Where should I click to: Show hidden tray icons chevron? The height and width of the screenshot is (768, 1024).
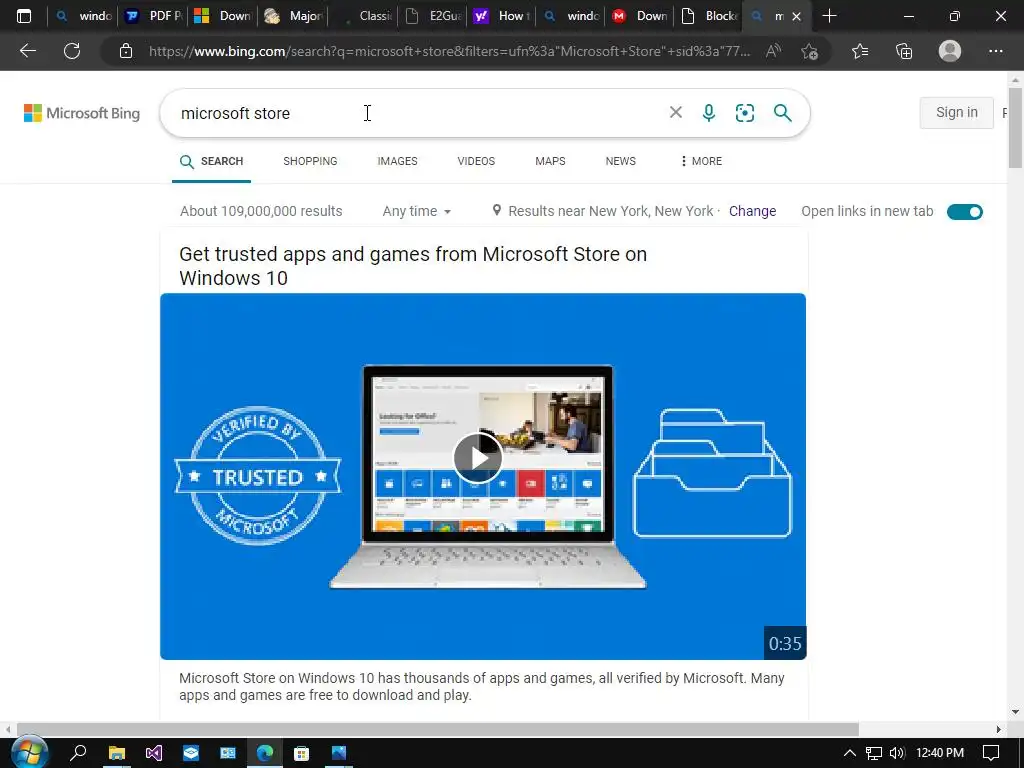click(850, 753)
